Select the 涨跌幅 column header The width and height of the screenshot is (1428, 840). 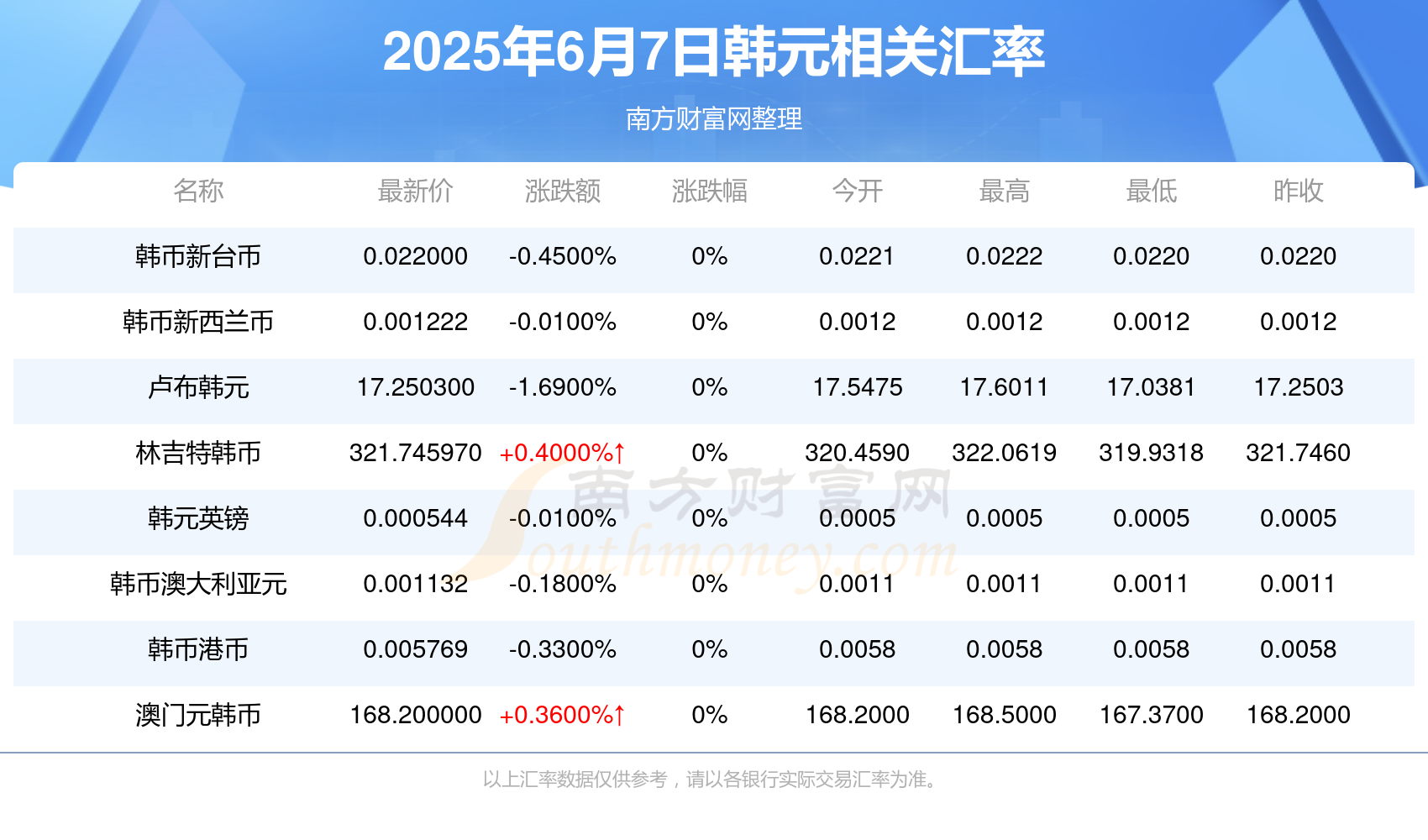click(710, 191)
